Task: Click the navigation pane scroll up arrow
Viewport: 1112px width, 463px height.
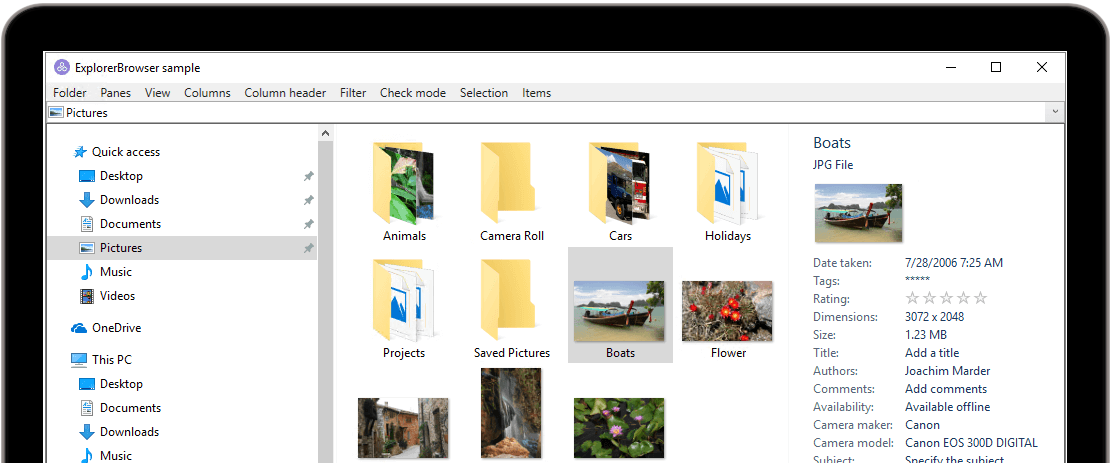Action: [326, 133]
